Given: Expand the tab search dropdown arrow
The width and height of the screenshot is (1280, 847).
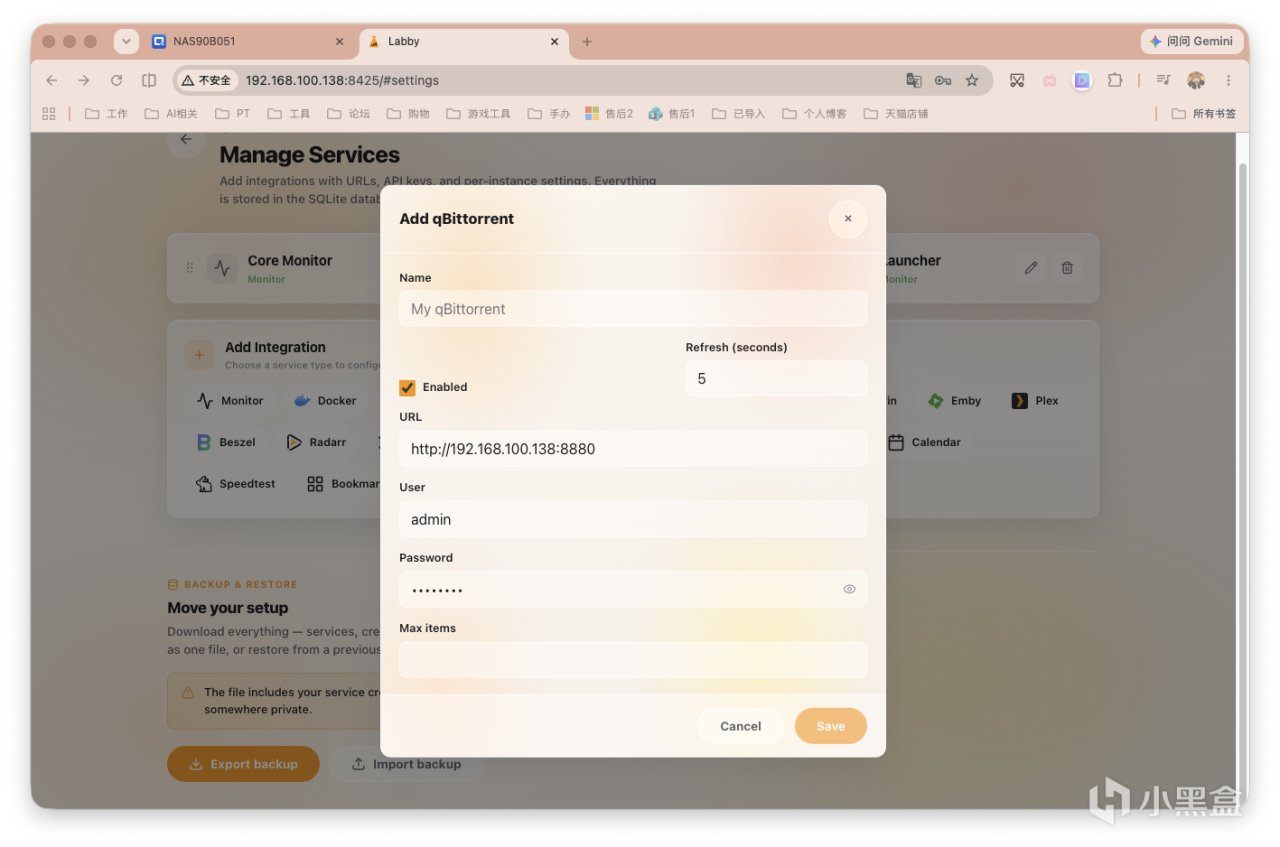Looking at the screenshot, I should coord(126,41).
